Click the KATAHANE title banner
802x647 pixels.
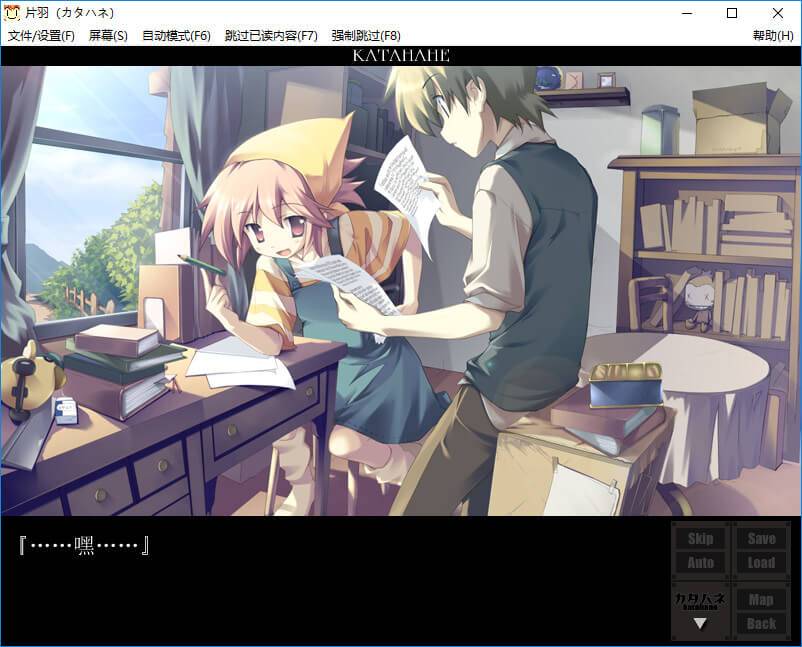[x=401, y=56]
